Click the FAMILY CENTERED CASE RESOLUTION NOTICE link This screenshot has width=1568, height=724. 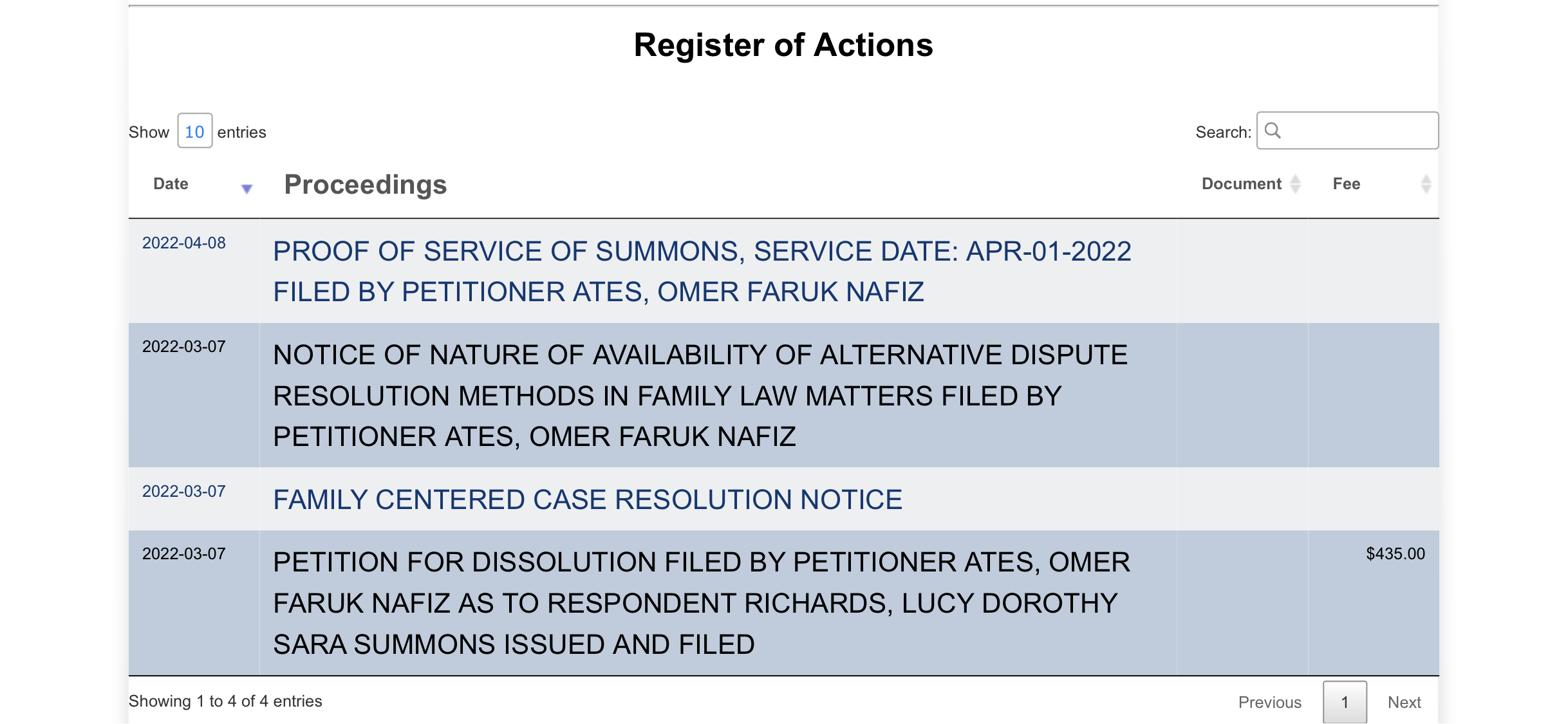587,498
